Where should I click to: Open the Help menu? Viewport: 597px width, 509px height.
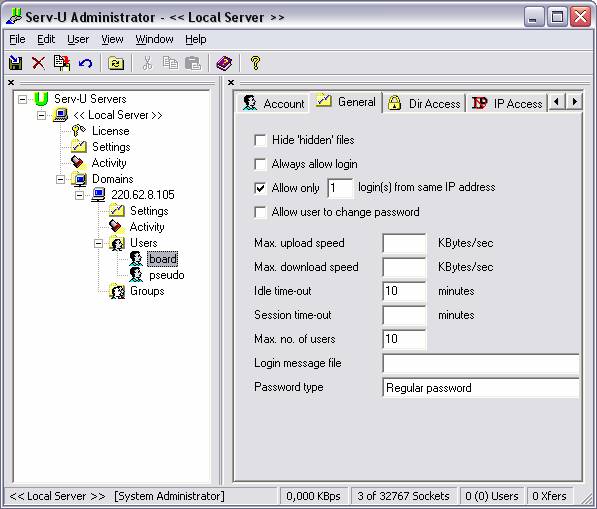pos(196,39)
